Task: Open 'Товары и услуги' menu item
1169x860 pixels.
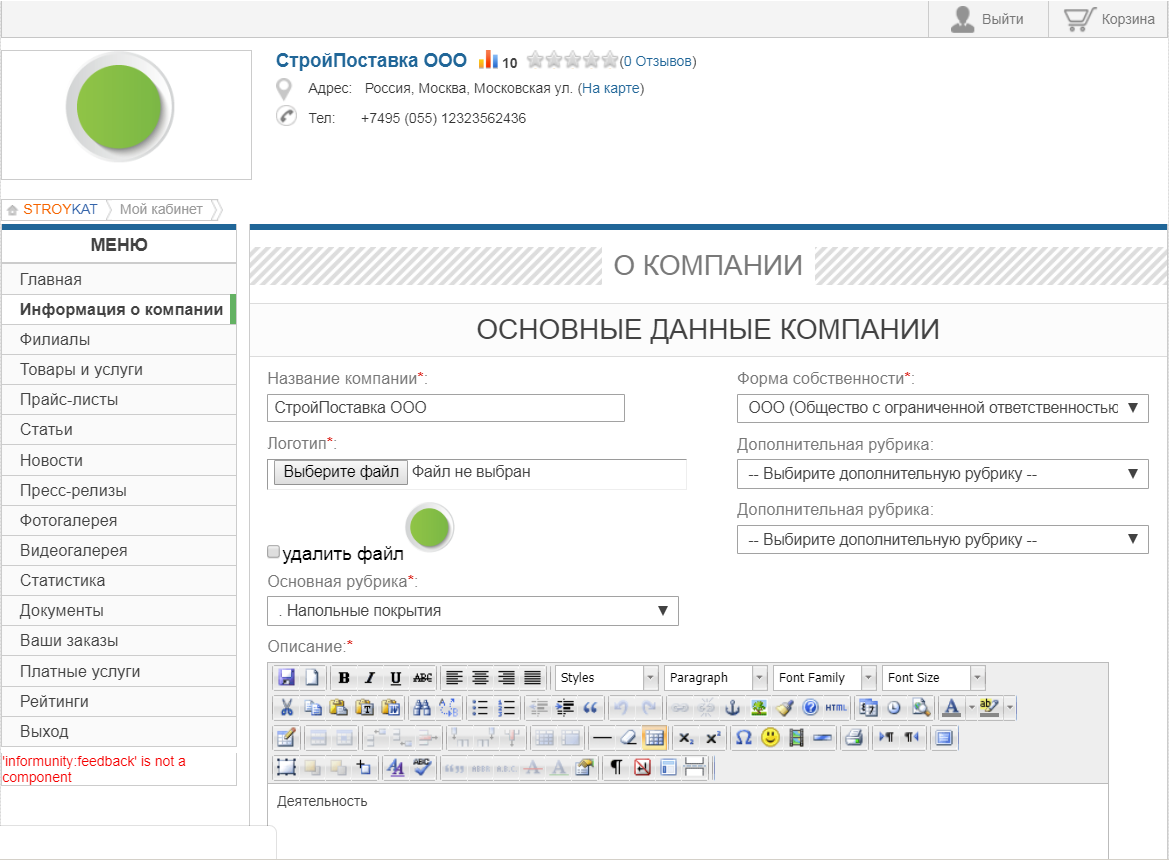Action: [x=81, y=370]
